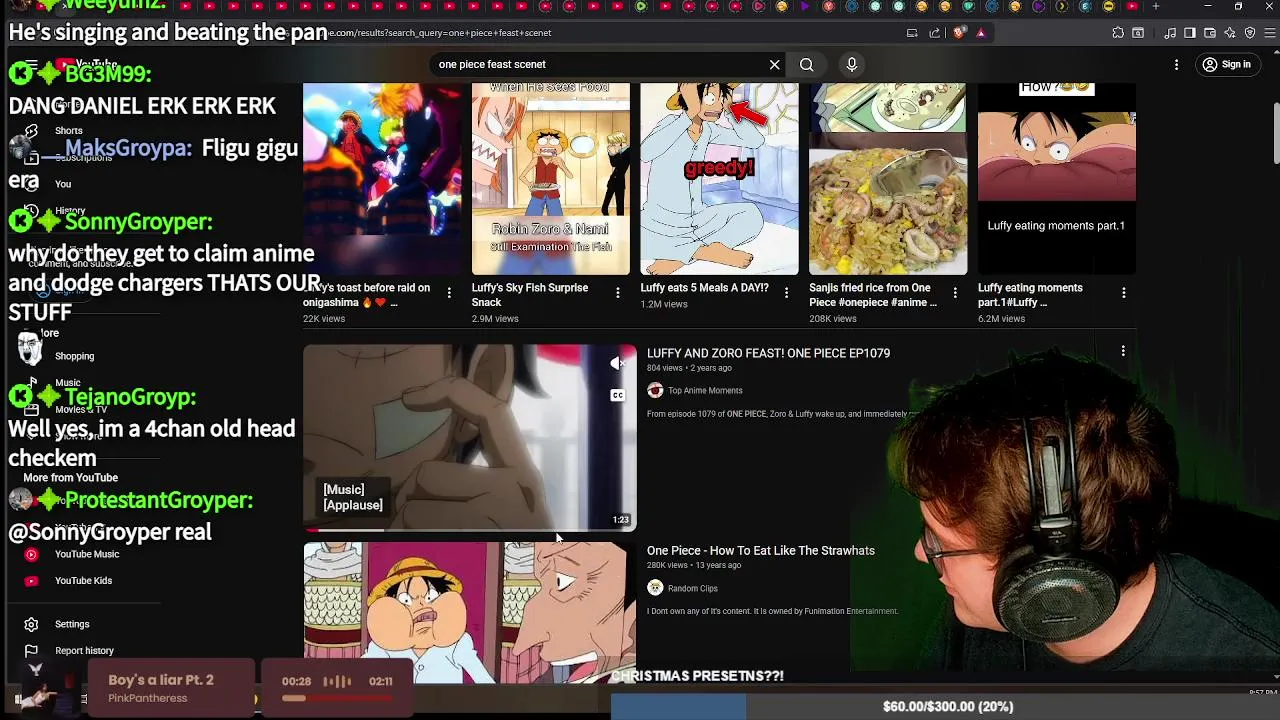Click the LUFFY AND ZORO FEAST video title
This screenshot has height=720, width=1280.
pos(768,353)
